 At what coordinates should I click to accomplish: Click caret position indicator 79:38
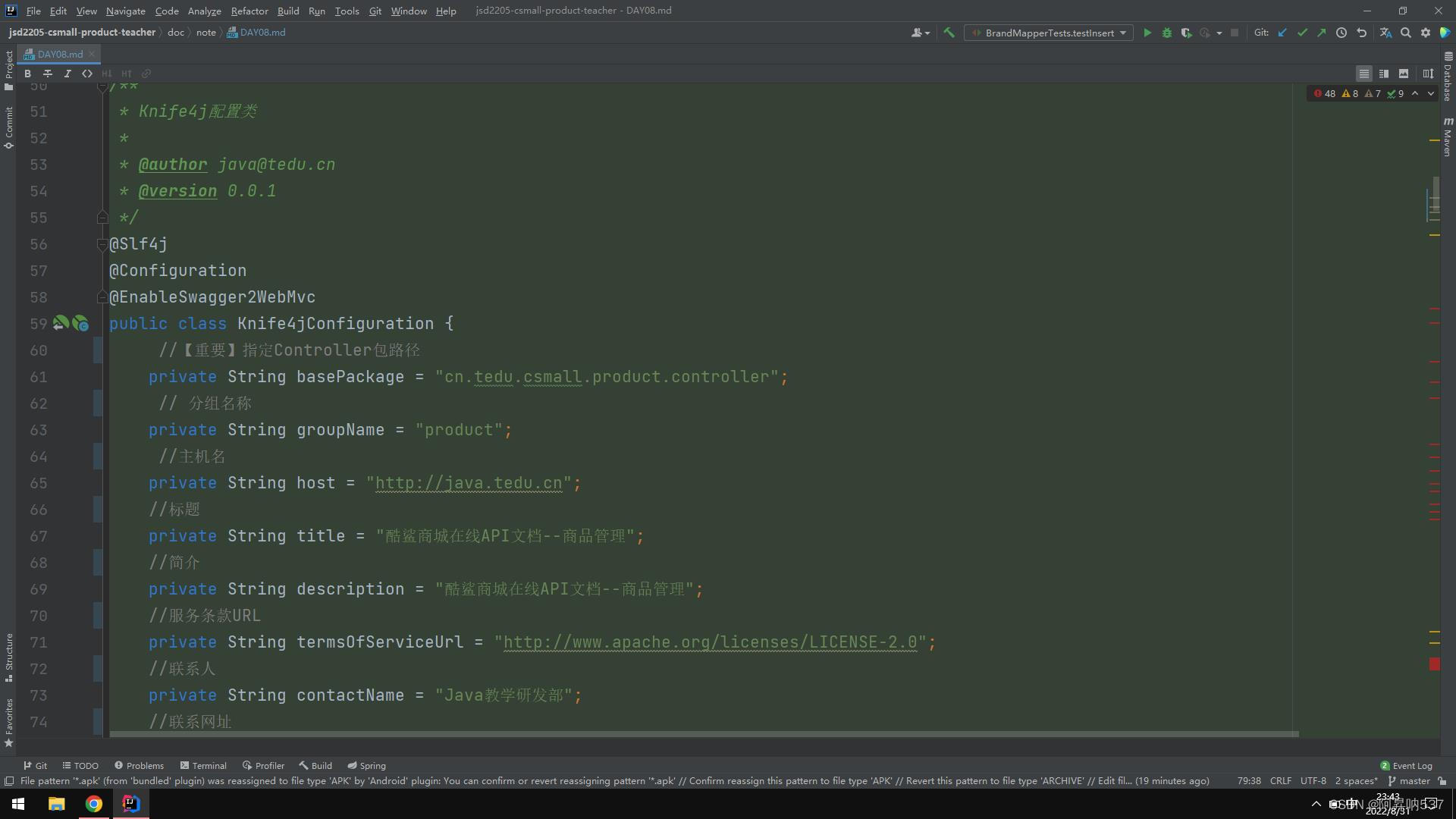click(x=1249, y=781)
